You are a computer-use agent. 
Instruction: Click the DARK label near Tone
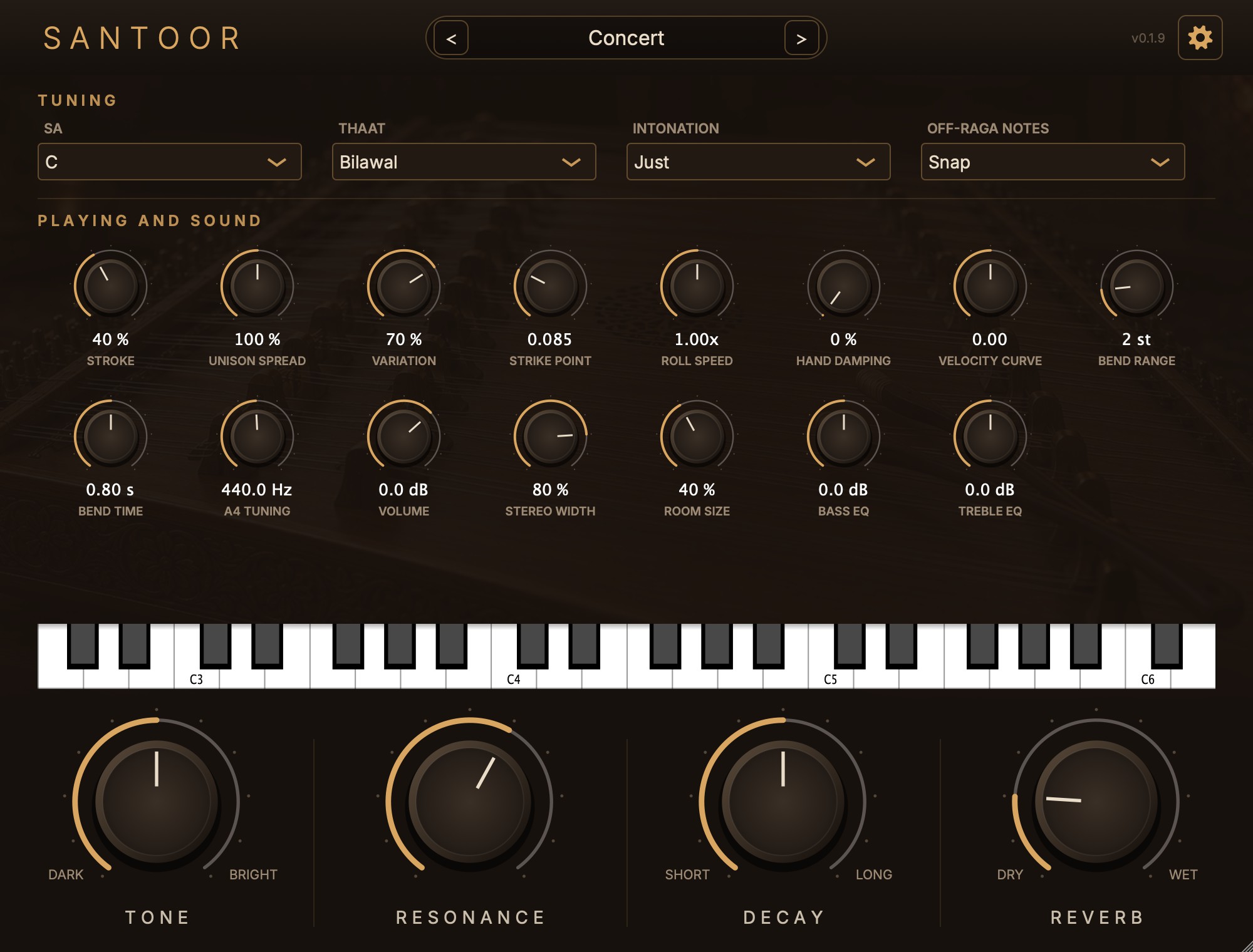(66, 874)
